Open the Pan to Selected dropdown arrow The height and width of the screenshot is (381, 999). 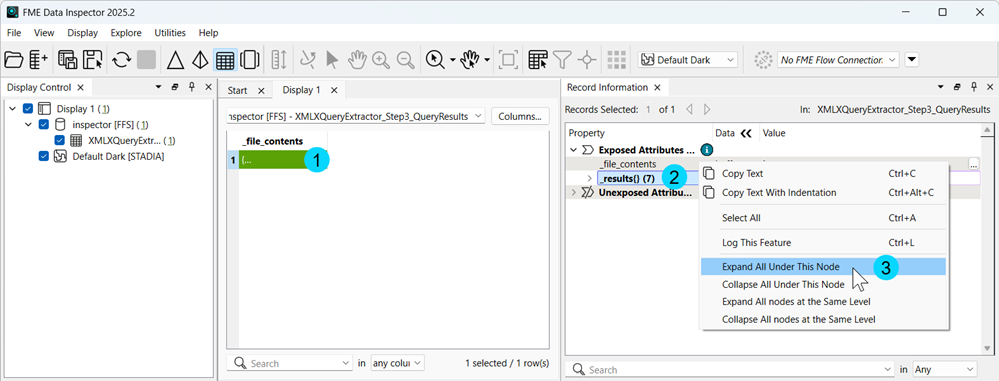pos(487,60)
